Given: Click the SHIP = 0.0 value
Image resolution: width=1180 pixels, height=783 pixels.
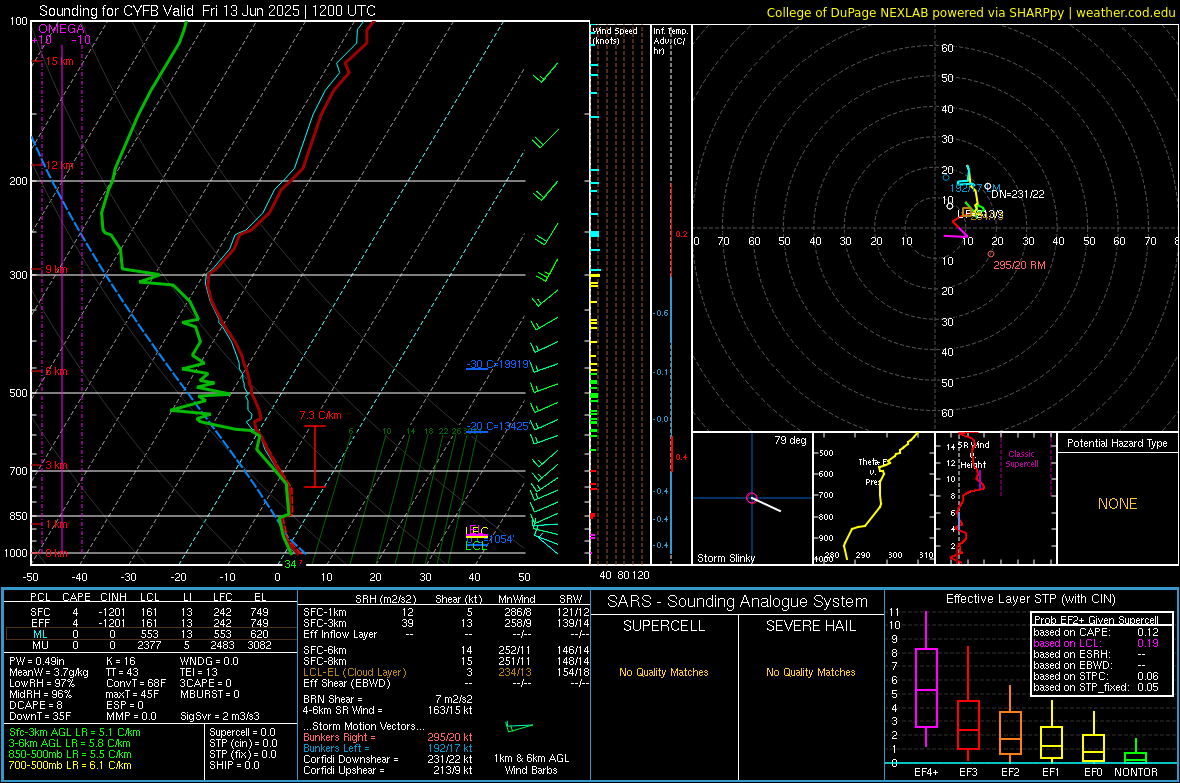Looking at the screenshot, I should [234, 765].
